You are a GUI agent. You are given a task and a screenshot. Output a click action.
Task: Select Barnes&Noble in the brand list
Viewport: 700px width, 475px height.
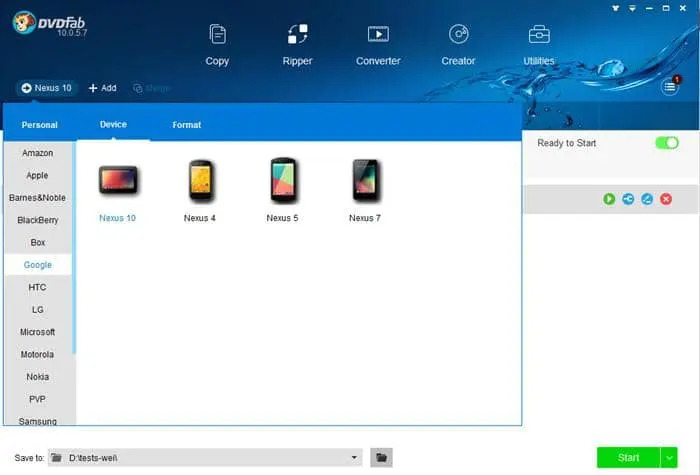(38, 198)
